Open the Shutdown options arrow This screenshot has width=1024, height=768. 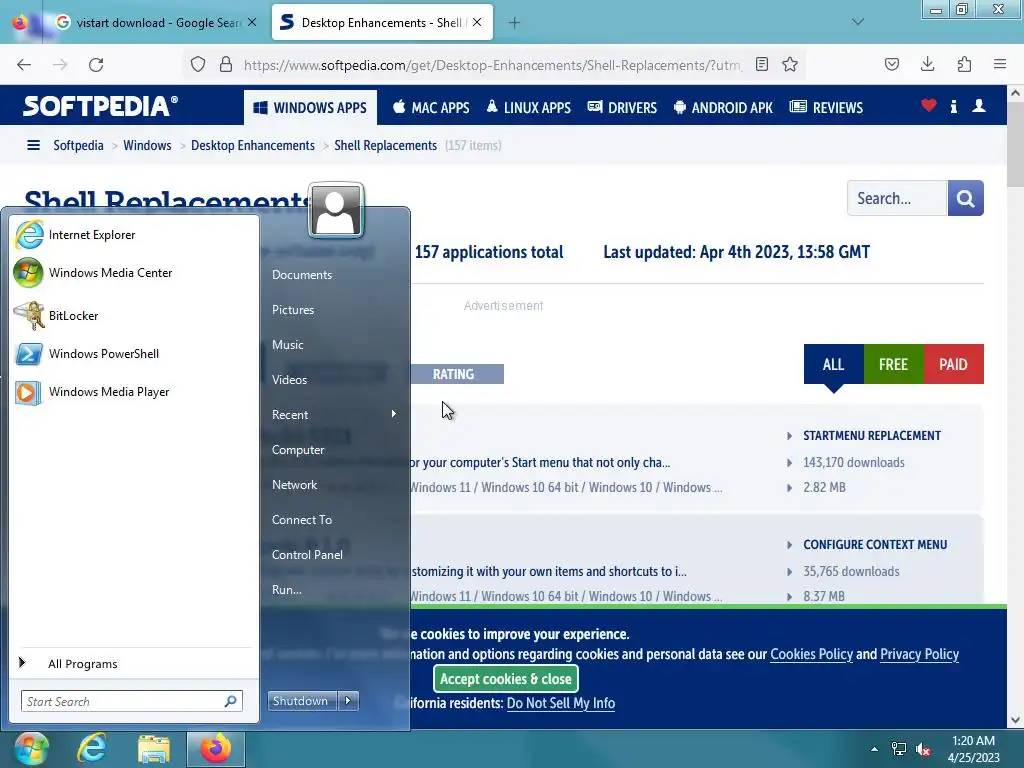pos(348,701)
